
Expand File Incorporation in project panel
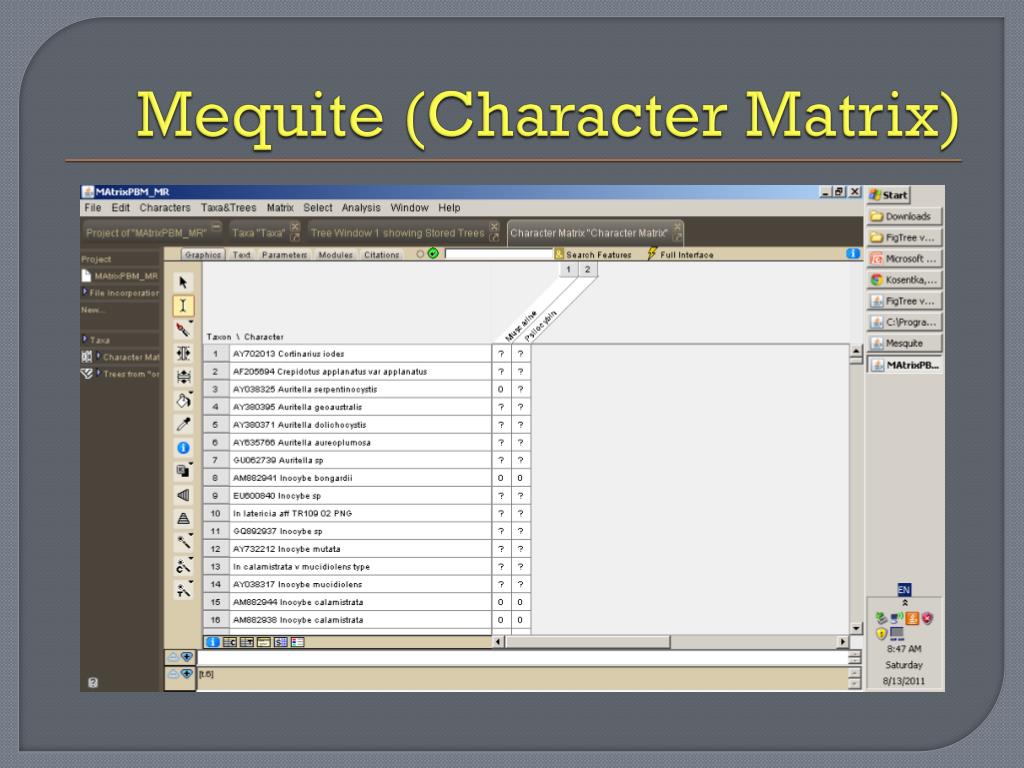(x=84, y=292)
